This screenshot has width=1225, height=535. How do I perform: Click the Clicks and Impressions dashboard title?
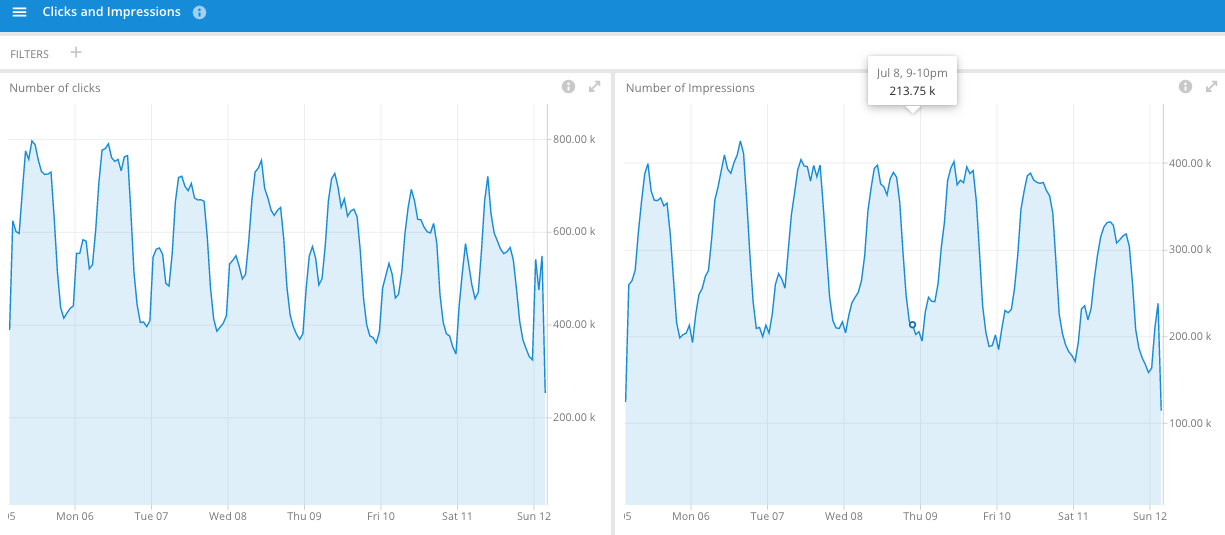coord(112,12)
